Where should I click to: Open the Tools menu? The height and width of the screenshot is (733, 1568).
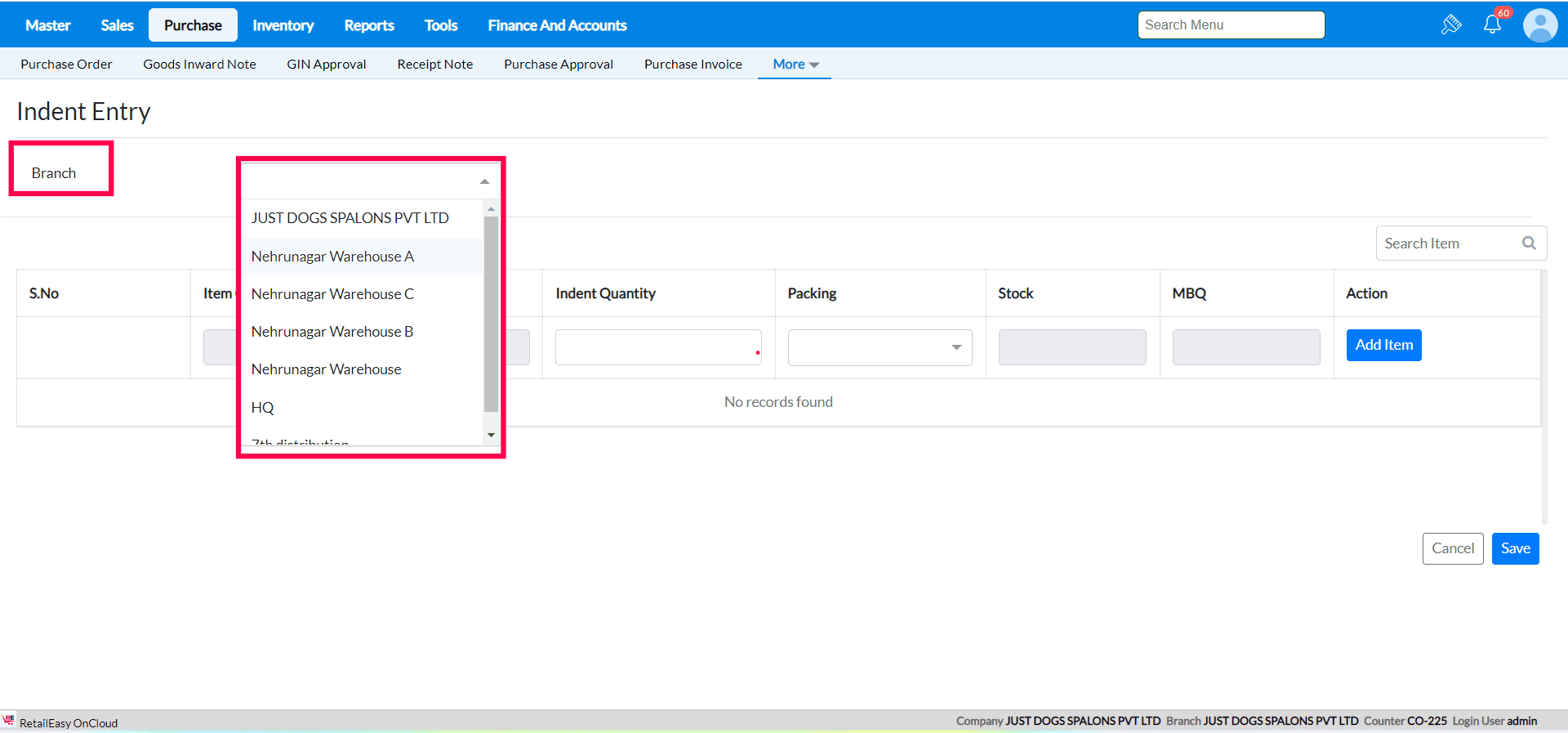[x=441, y=25]
